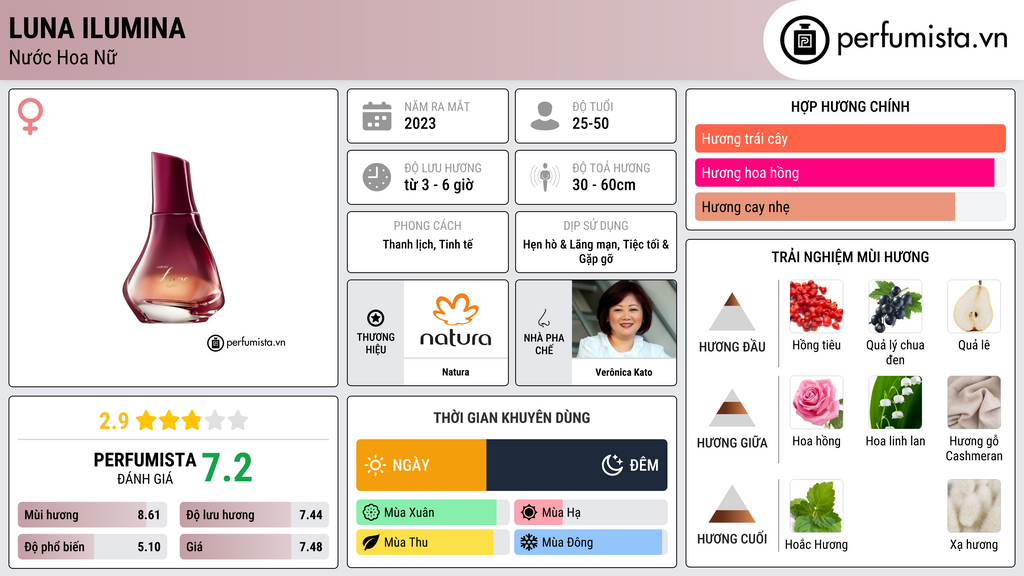Click the projection value 30 - 60cm
The width and height of the screenshot is (1024, 576).
click(604, 185)
